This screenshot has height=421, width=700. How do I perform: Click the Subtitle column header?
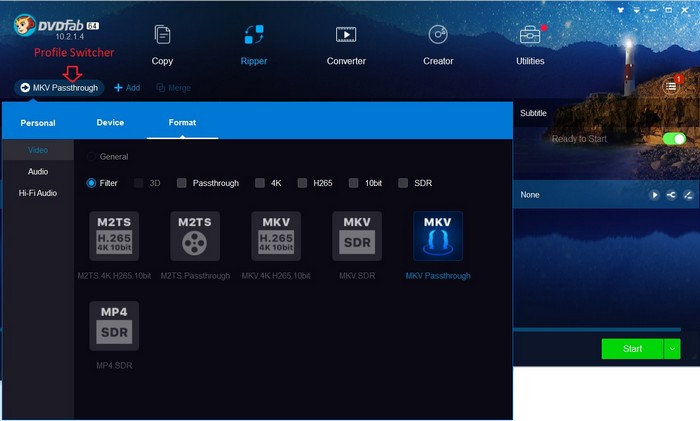[x=533, y=113]
